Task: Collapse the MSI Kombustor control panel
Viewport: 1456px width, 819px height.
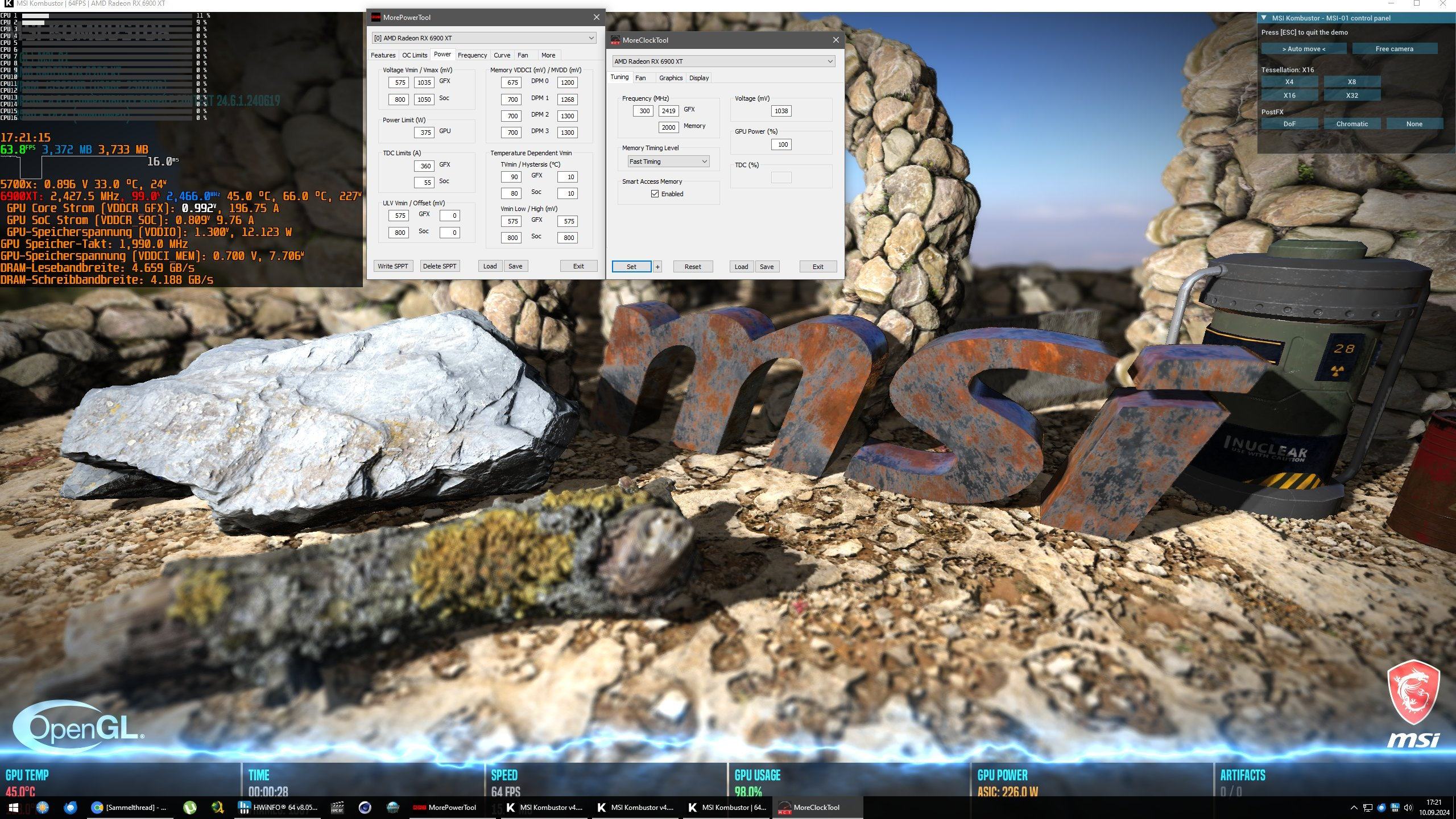Action: (x=1264, y=18)
